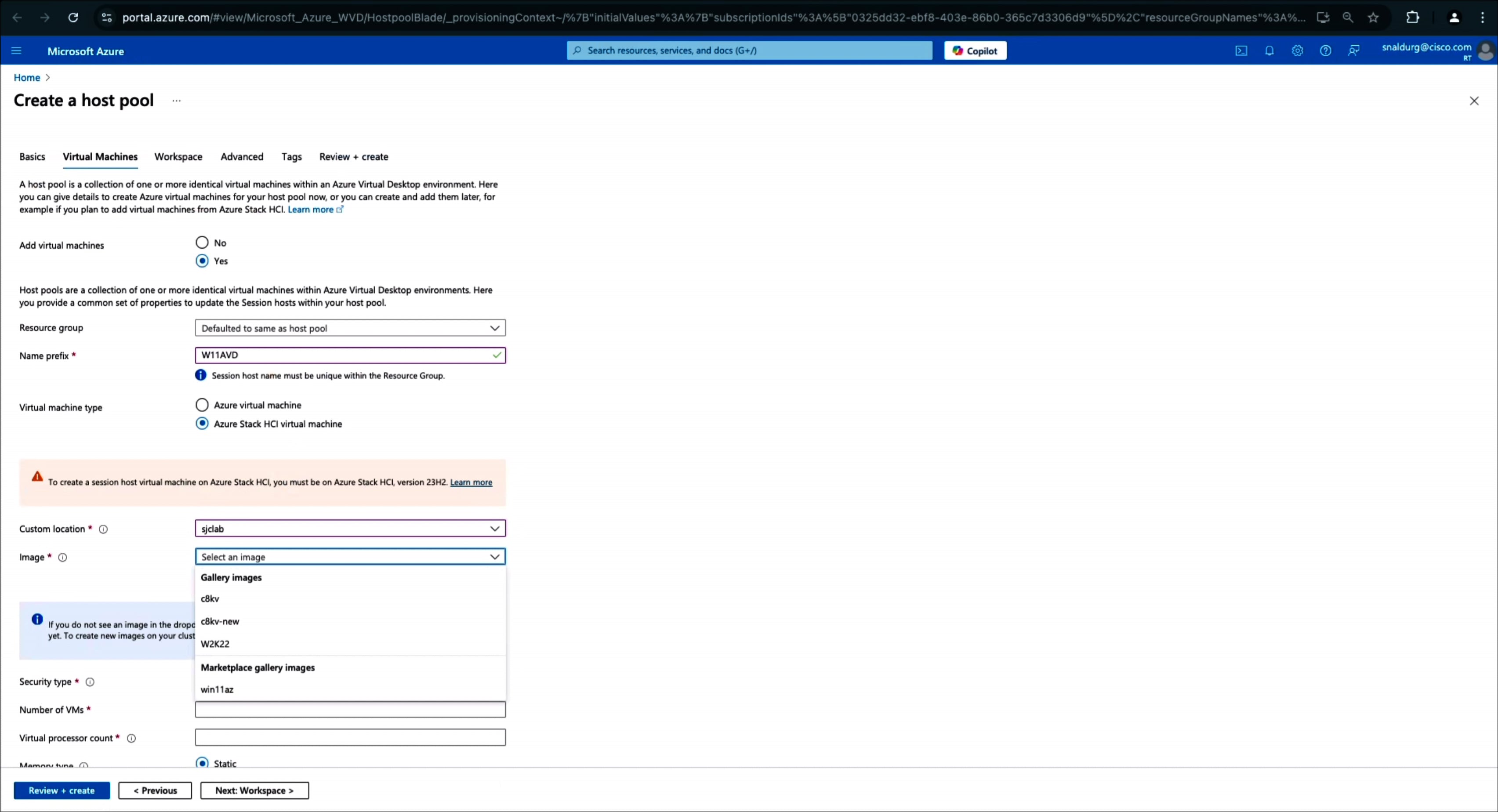Click the info icon next to Image
Screen dimensions: 1498x812
click(62, 557)
